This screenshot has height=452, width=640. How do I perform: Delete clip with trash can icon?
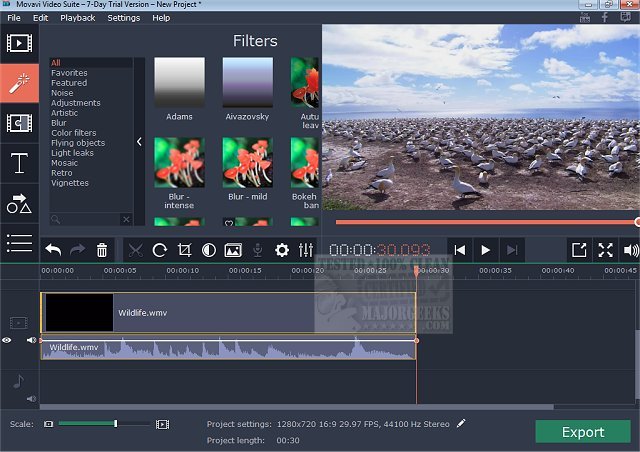(x=102, y=250)
